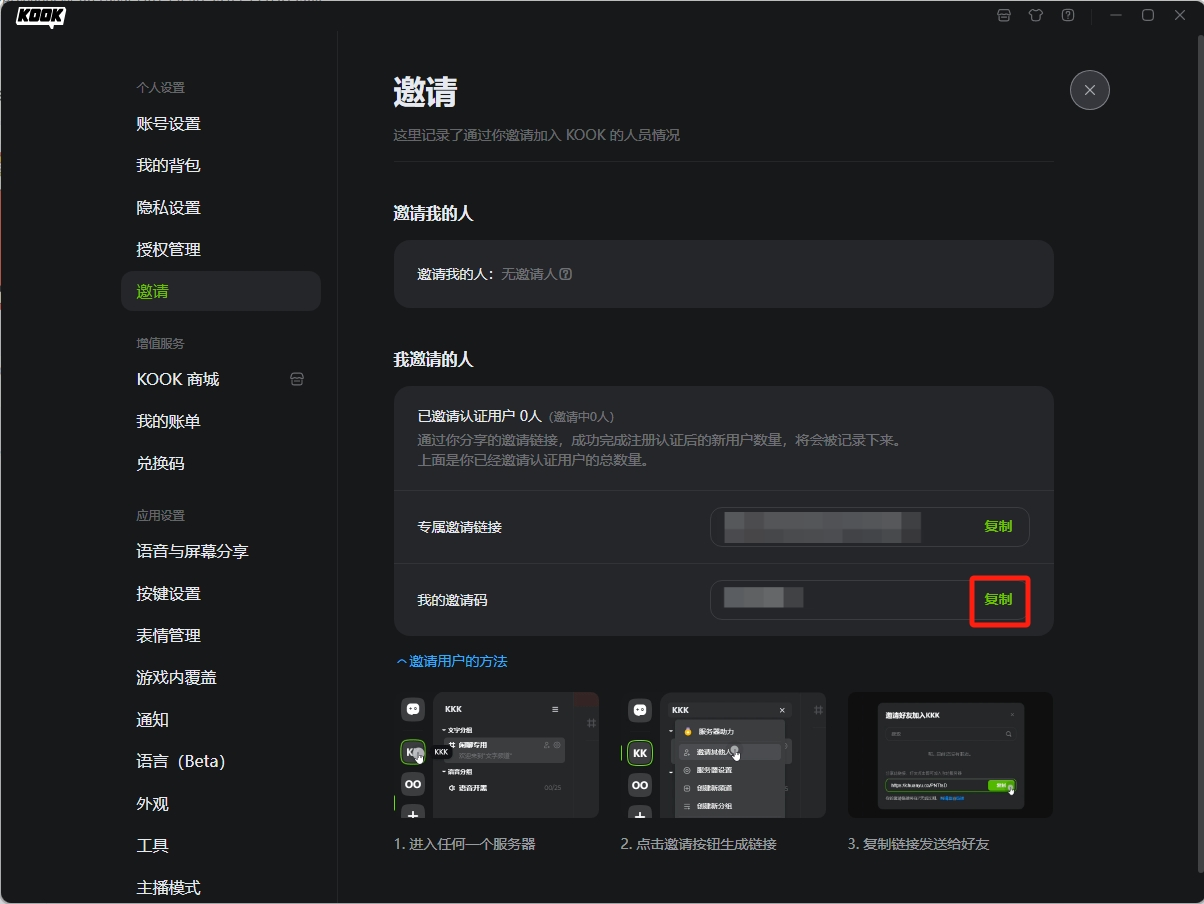The width and height of the screenshot is (1204, 904).
Task: Click the 专属邀请链接 text field
Action: coord(870,526)
